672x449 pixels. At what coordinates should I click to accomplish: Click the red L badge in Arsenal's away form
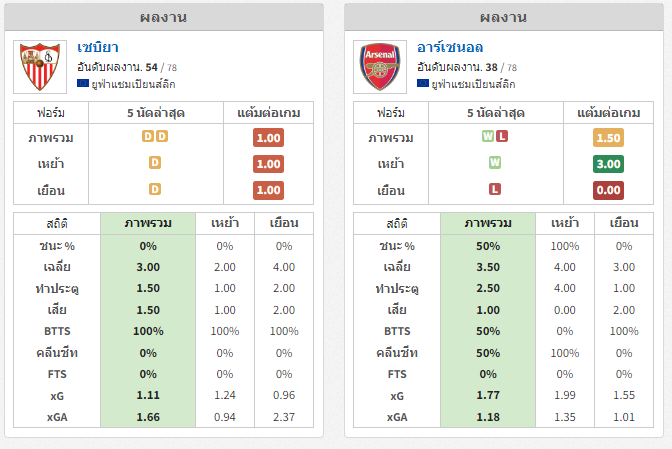point(495,189)
